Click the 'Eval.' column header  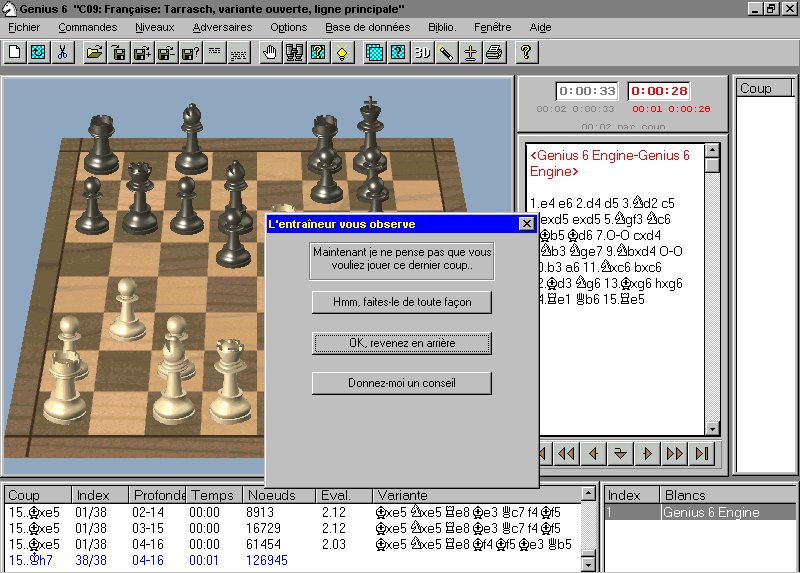point(343,495)
